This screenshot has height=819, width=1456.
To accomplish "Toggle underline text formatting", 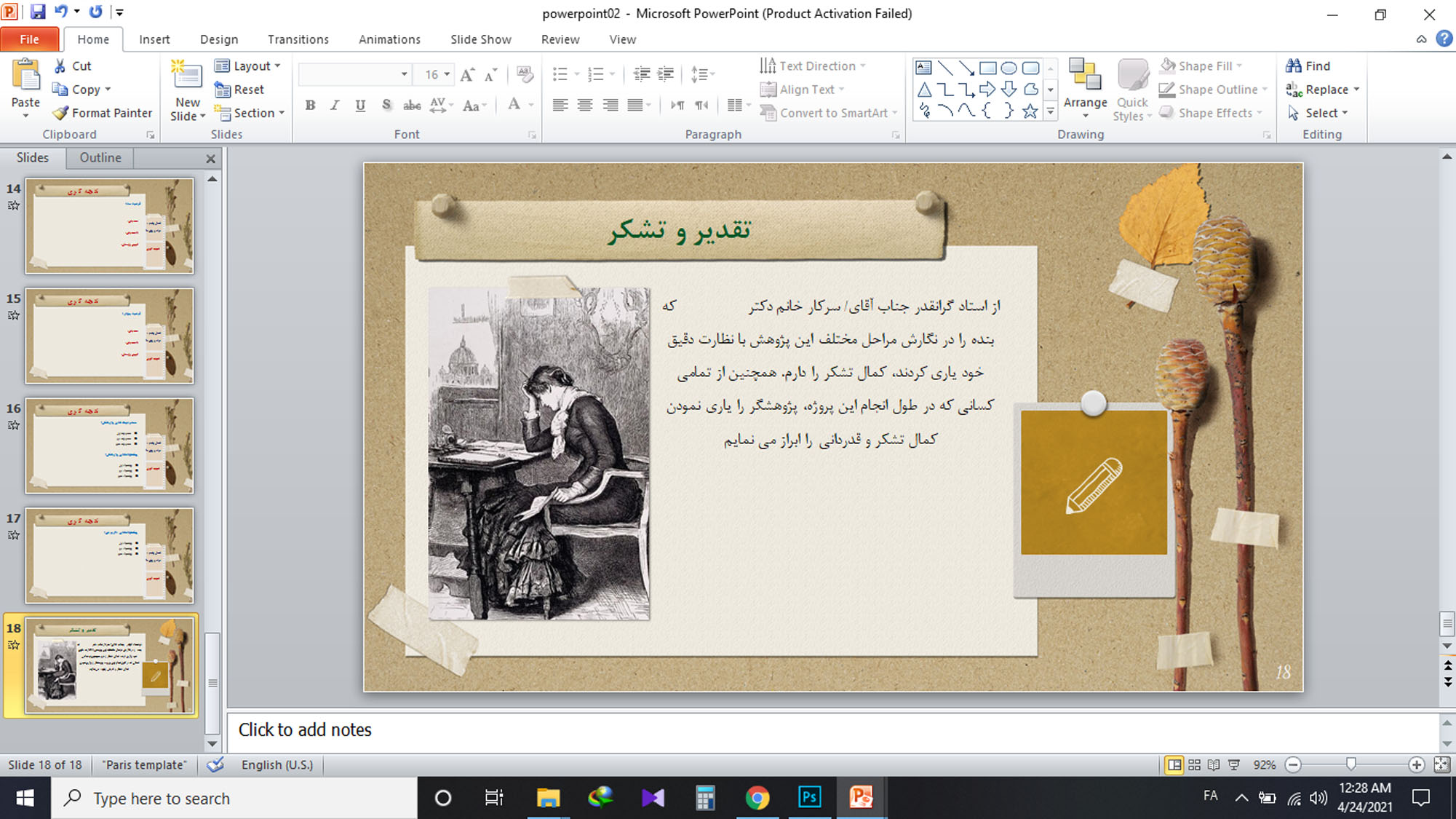I will (x=360, y=106).
